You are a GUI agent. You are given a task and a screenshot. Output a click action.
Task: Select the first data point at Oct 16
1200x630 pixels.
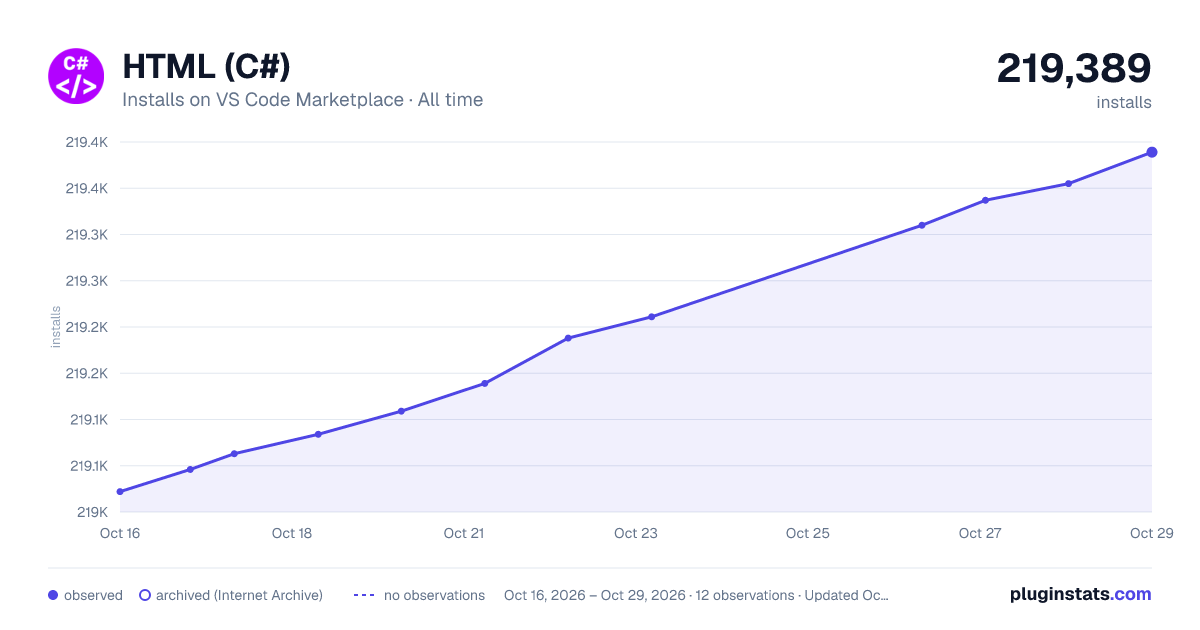click(x=120, y=491)
